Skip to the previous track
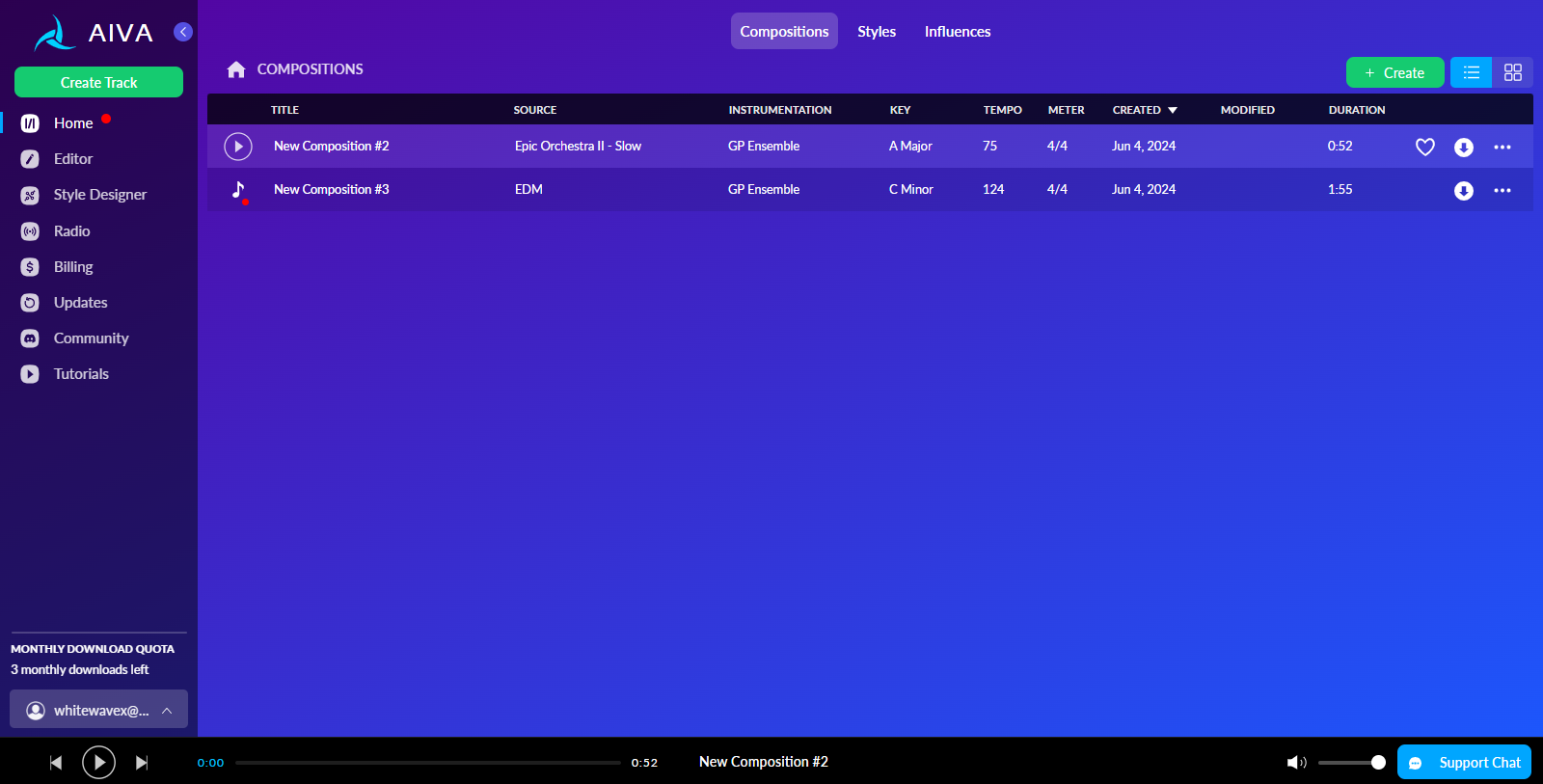 pos(56,763)
